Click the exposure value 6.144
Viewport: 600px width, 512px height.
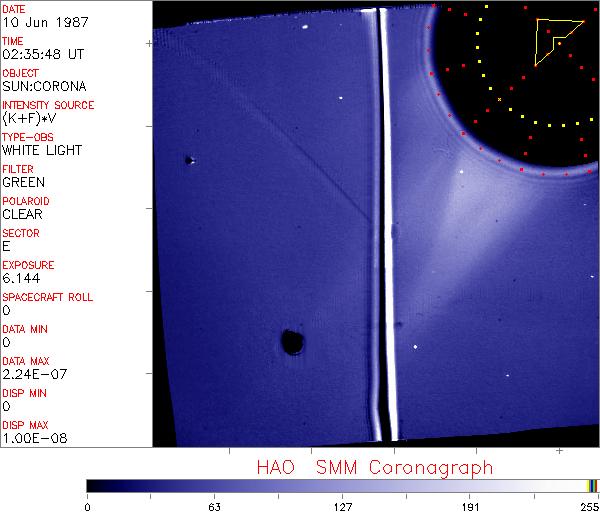pyautogui.click(x=21, y=279)
